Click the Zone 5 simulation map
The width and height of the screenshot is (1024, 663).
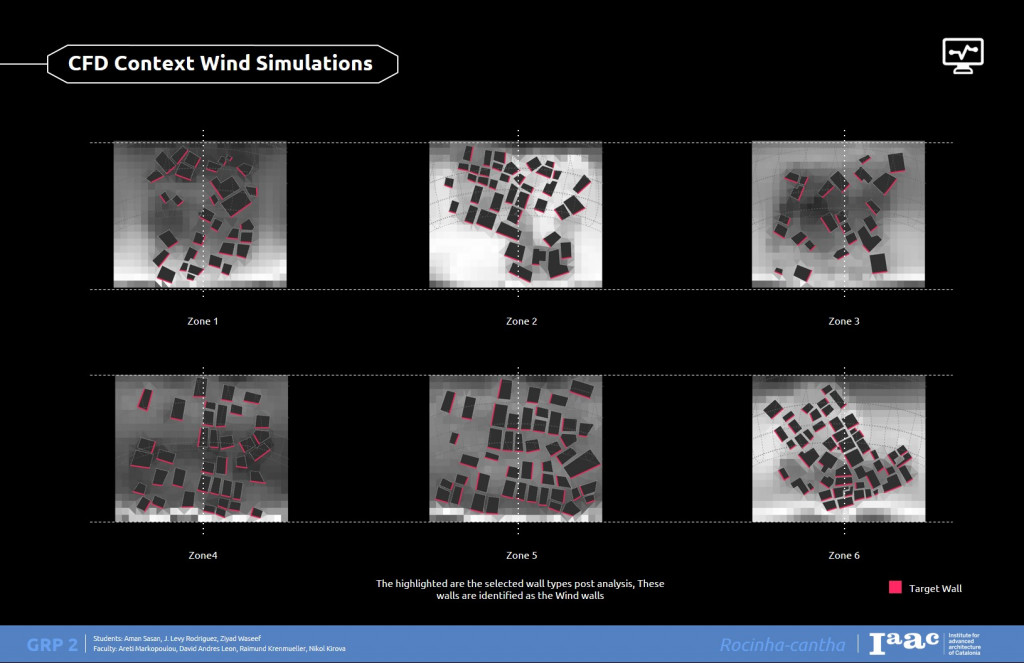[516, 448]
